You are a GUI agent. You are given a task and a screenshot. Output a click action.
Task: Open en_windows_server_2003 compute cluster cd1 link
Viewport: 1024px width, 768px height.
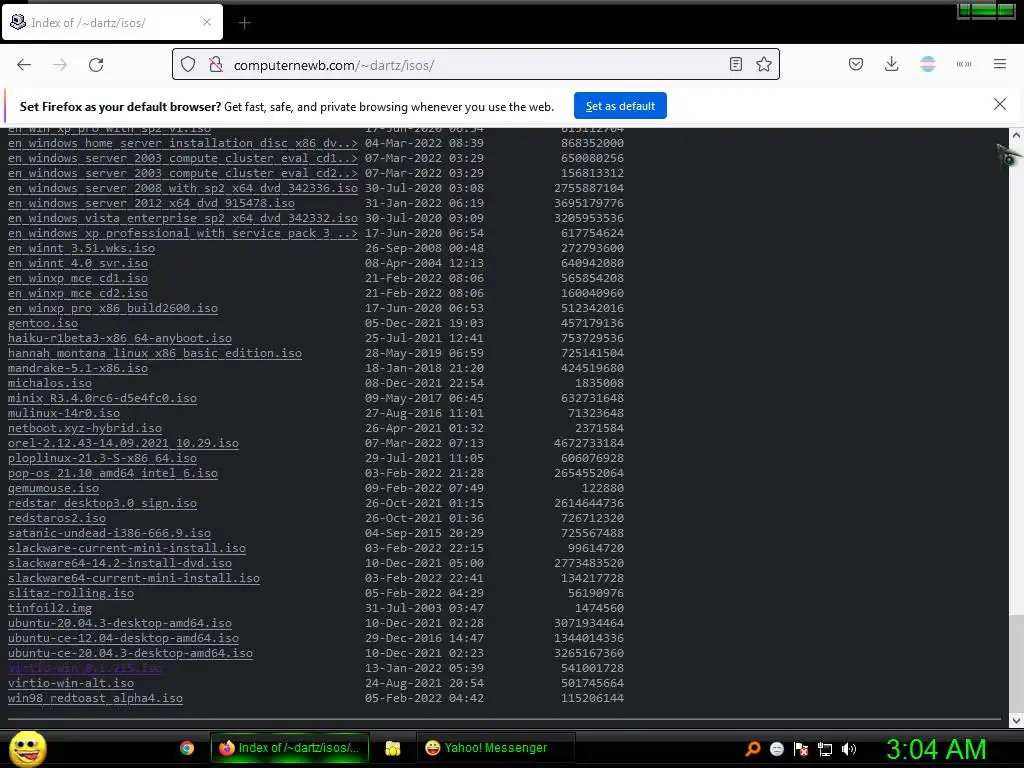[x=183, y=158]
